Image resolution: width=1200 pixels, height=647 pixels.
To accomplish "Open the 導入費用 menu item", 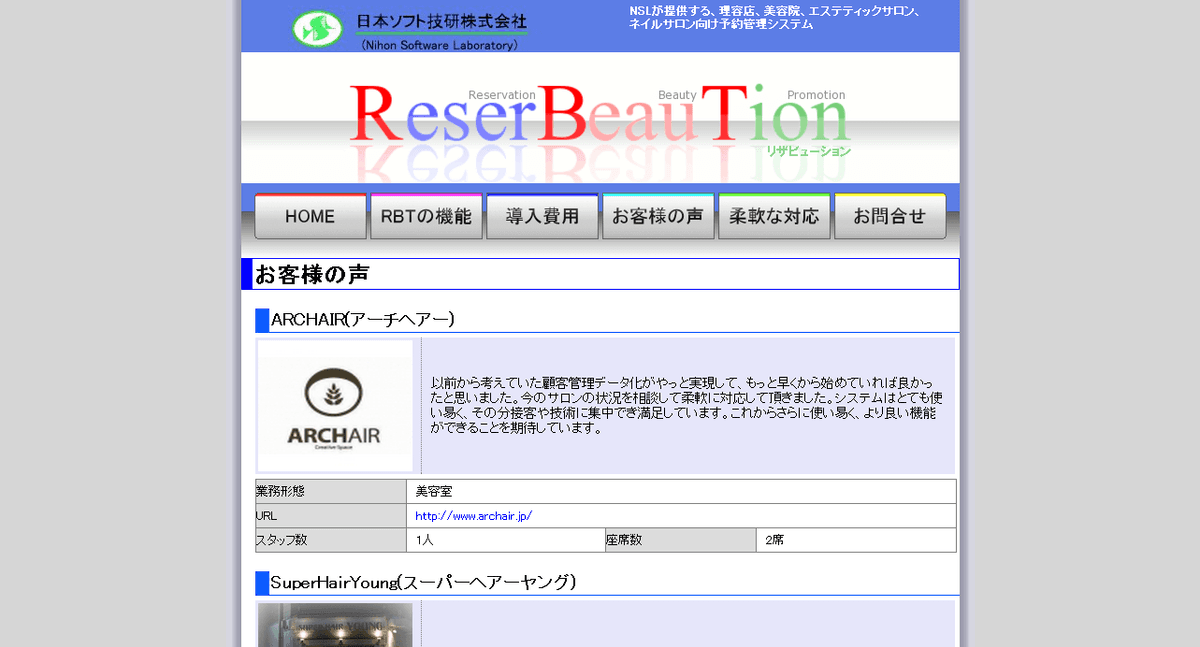I will coord(542,216).
